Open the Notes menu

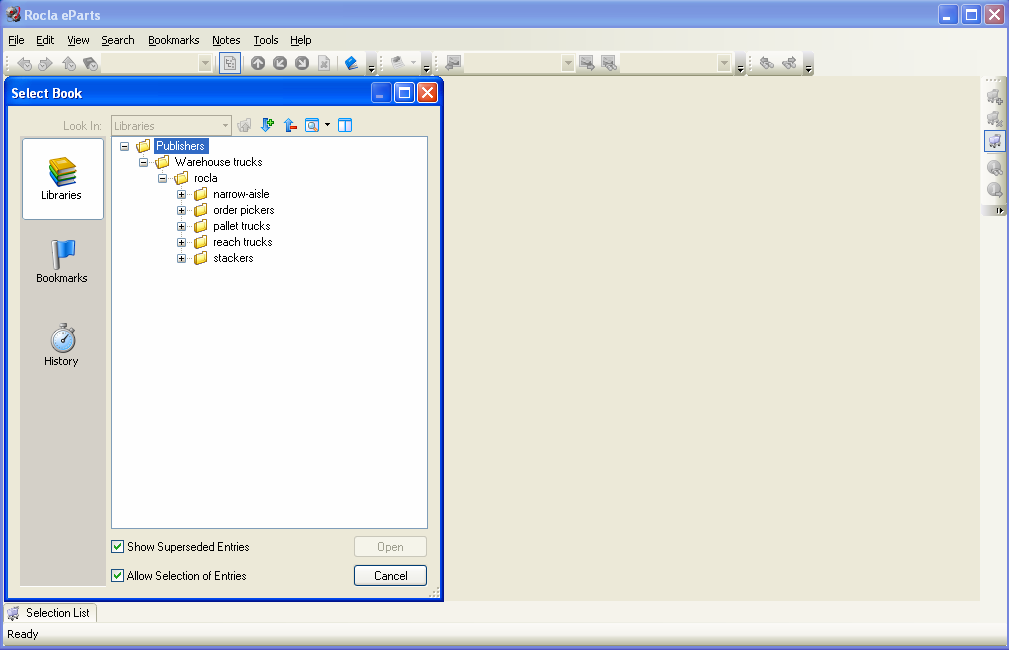(x=226, y=40)
